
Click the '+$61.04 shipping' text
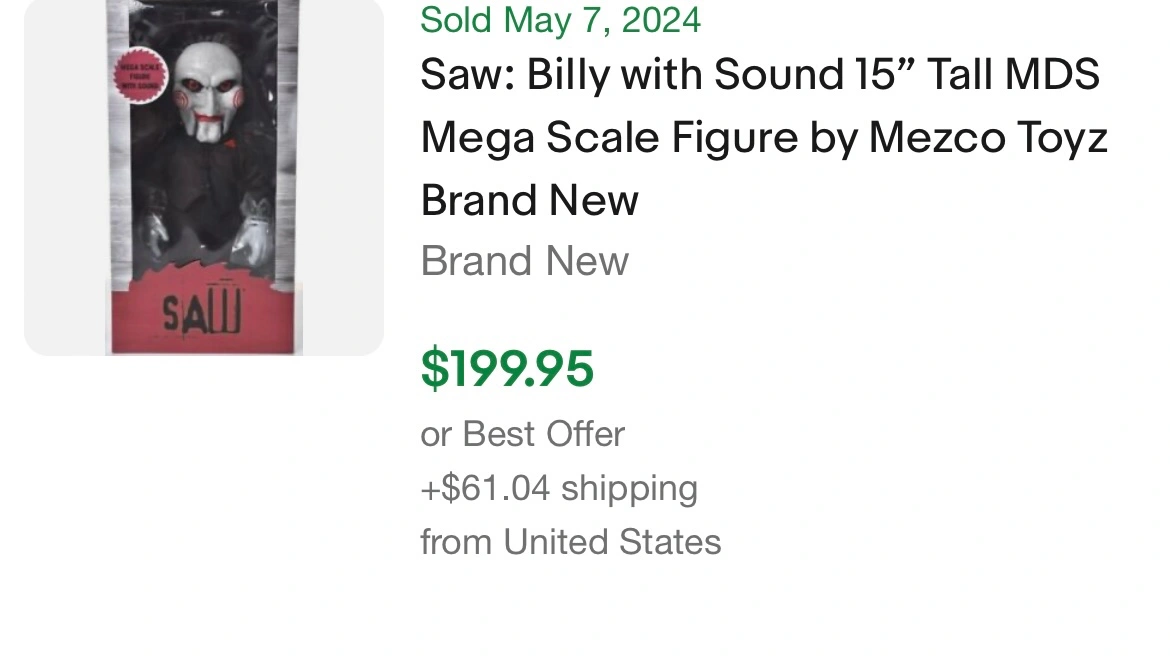click(559, 488)
